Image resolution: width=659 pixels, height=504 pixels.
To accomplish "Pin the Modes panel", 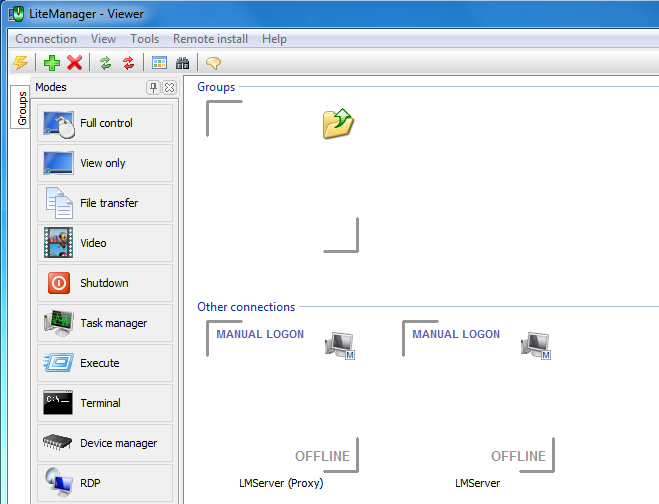I will (153, 87).
